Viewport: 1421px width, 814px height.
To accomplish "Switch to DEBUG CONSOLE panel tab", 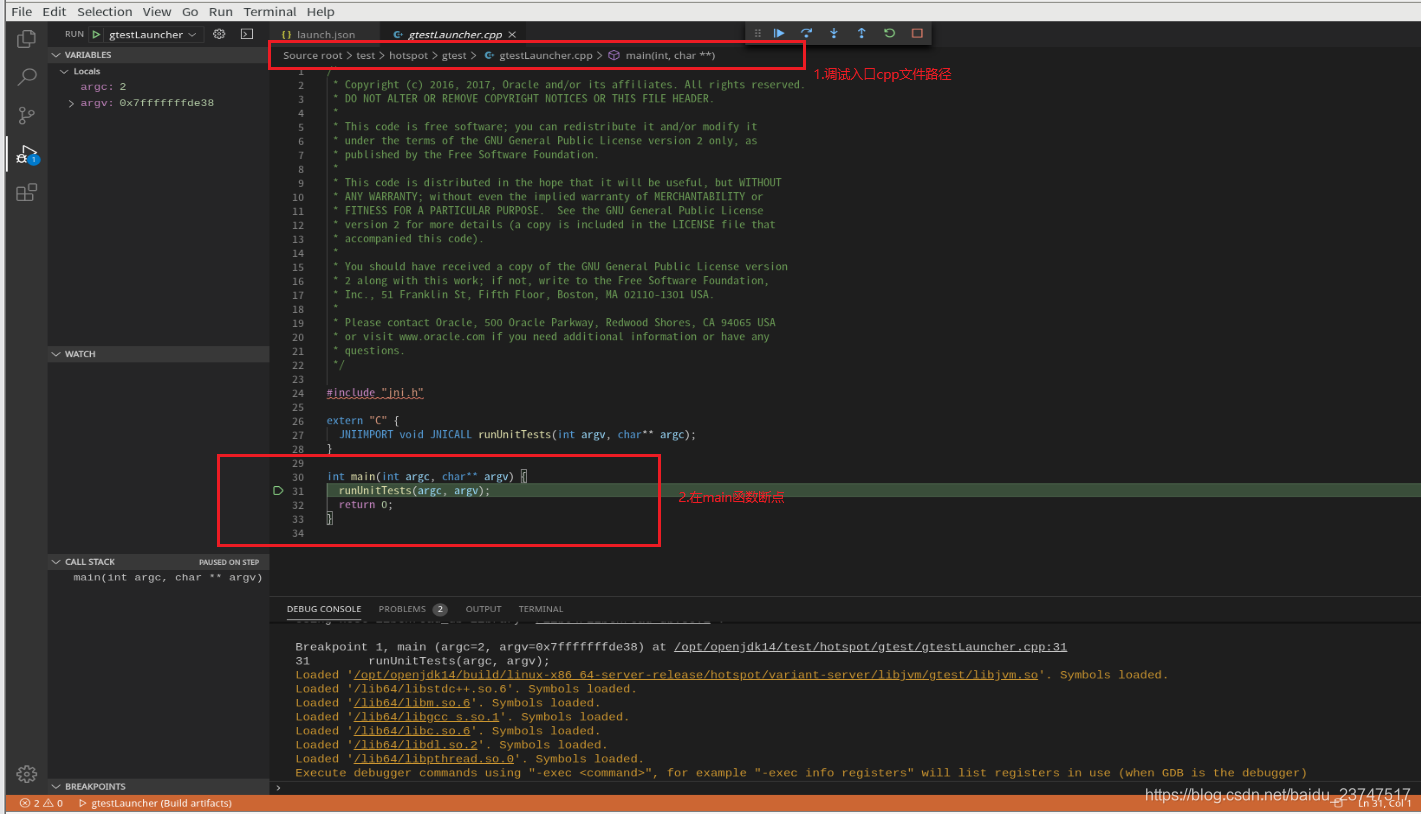I will (324, 609).
